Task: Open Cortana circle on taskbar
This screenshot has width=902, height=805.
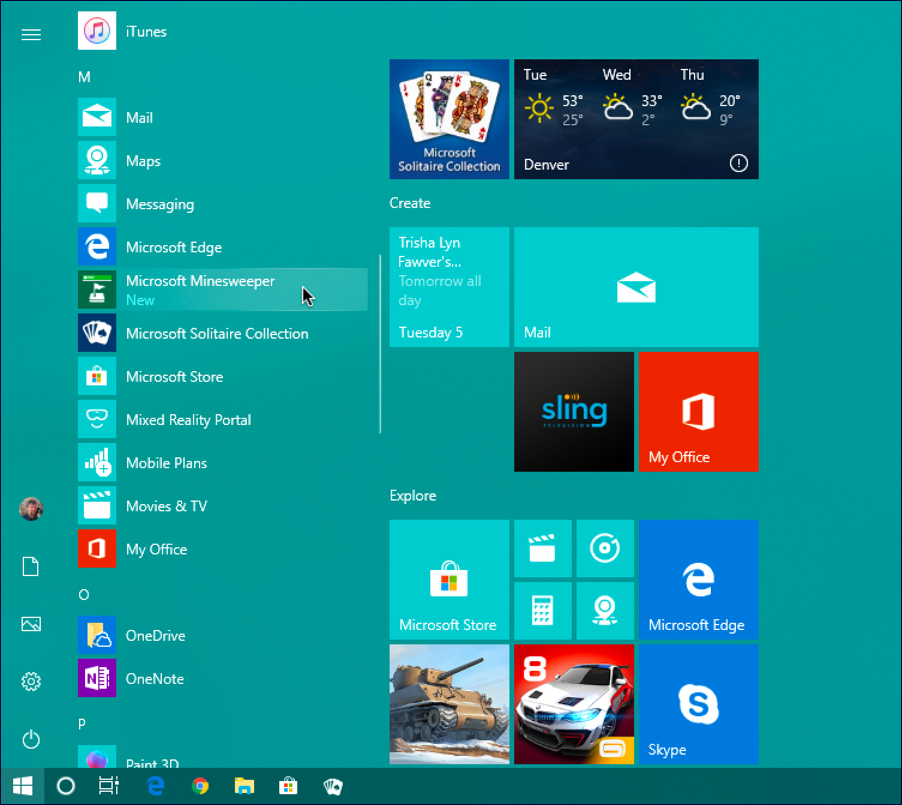Action: (x=66, y=786)
